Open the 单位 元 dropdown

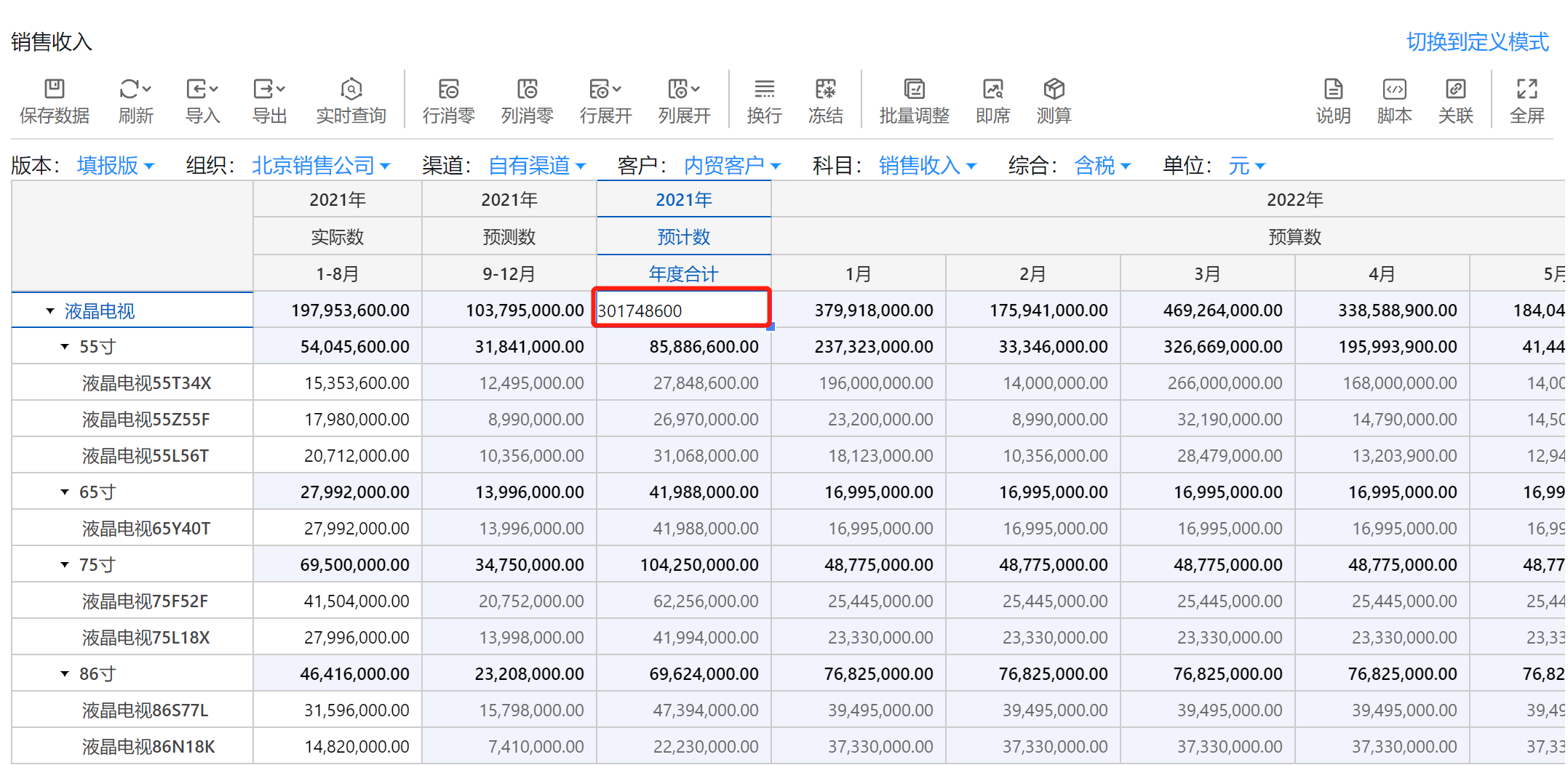(x=1247, y=166)
